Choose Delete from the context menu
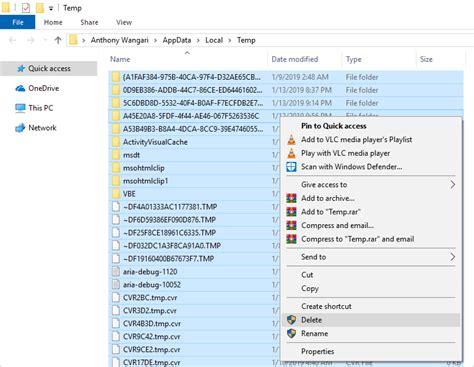 tap(371, 320)
